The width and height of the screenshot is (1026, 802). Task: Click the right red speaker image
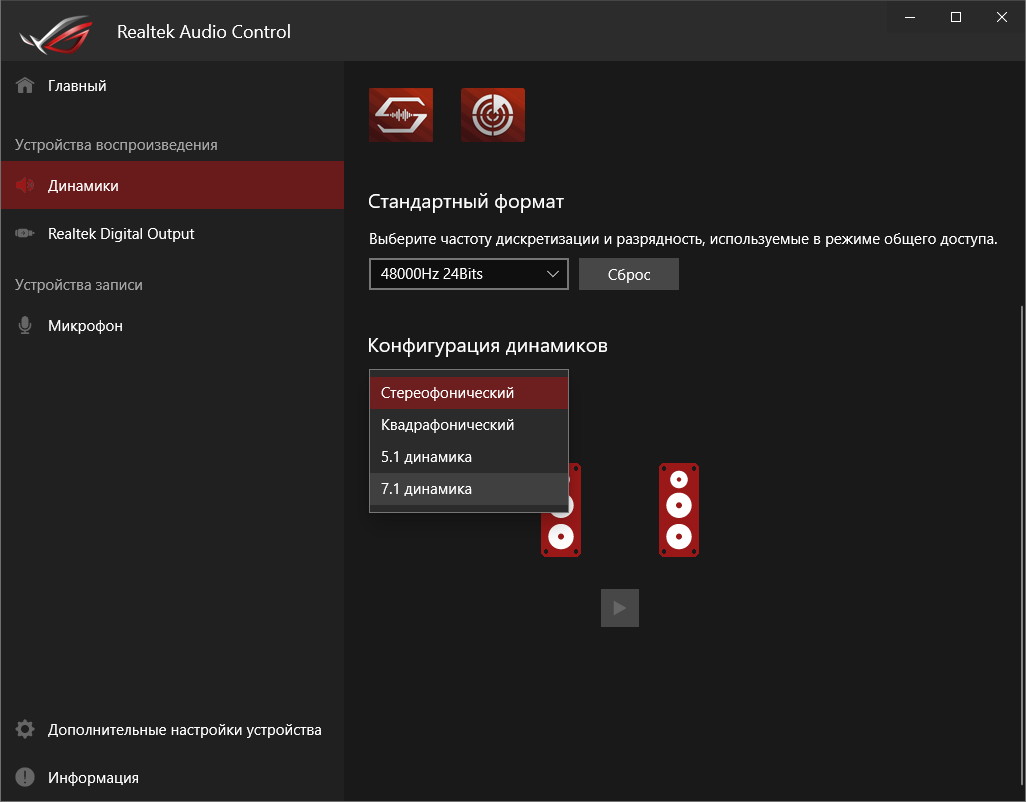tap(679, 510)
